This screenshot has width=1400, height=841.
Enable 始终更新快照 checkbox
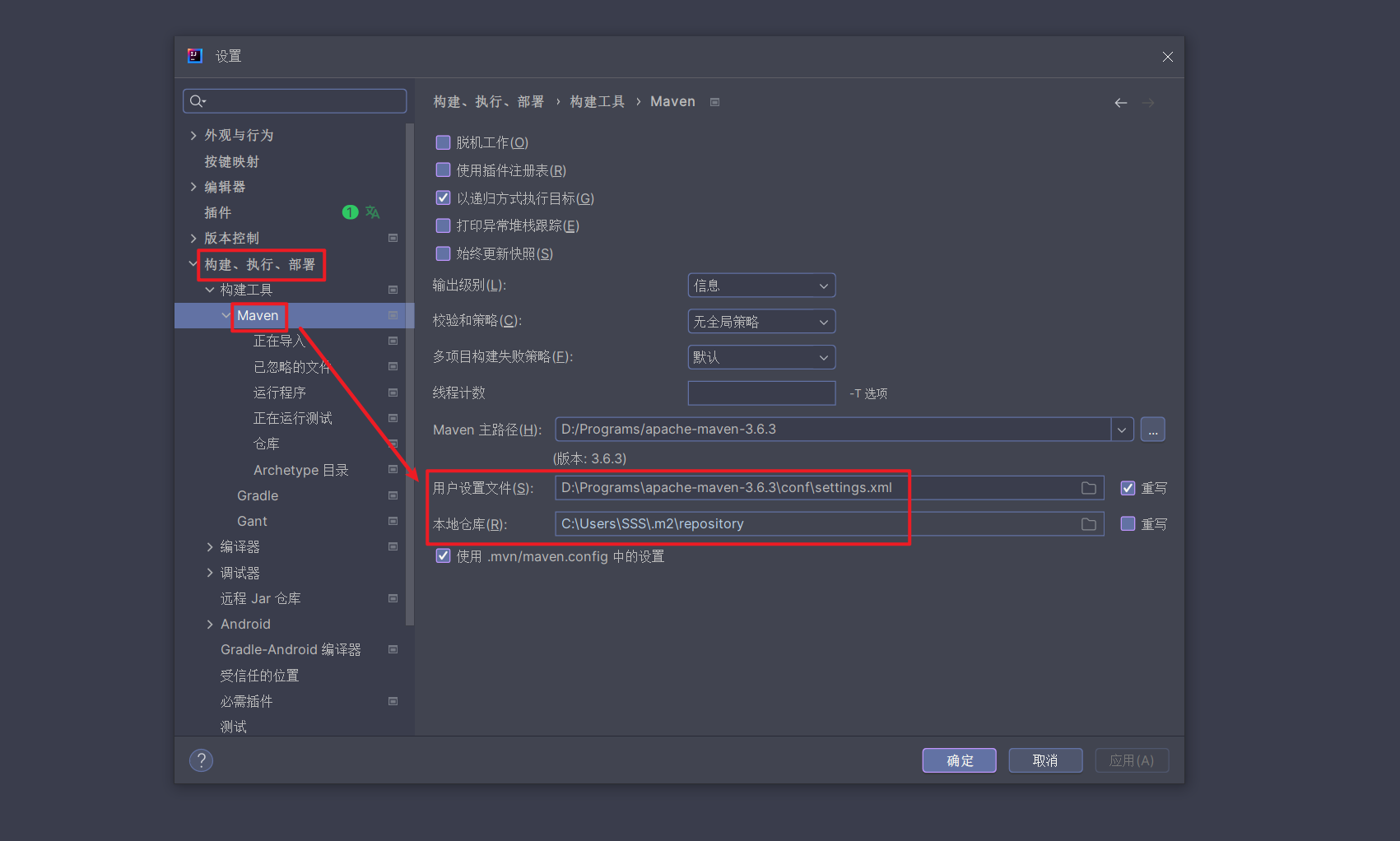coord(443,253)
